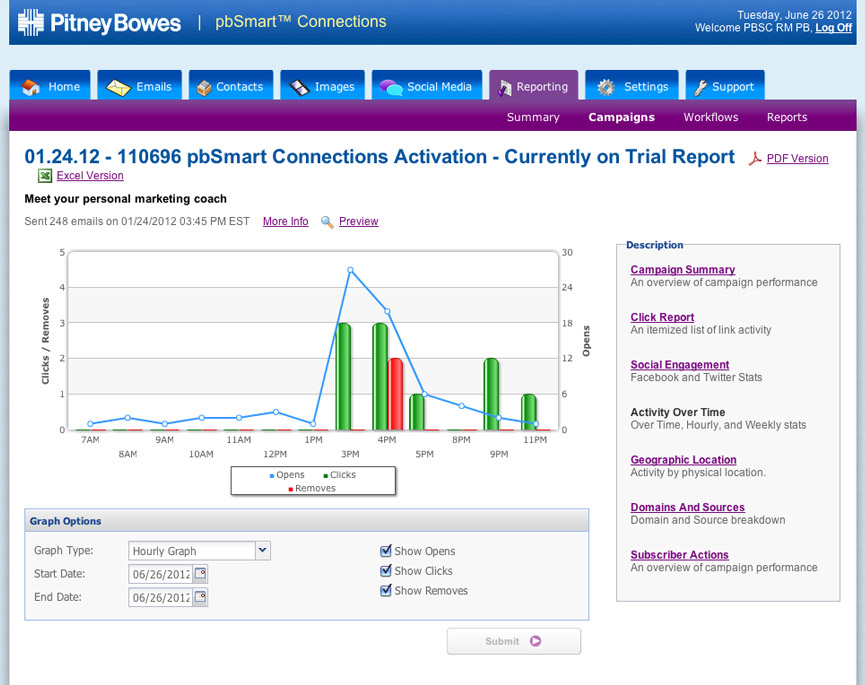Click the Contacts box icon
Viewport: 865px width, 685px height.
tap(204, 88)
